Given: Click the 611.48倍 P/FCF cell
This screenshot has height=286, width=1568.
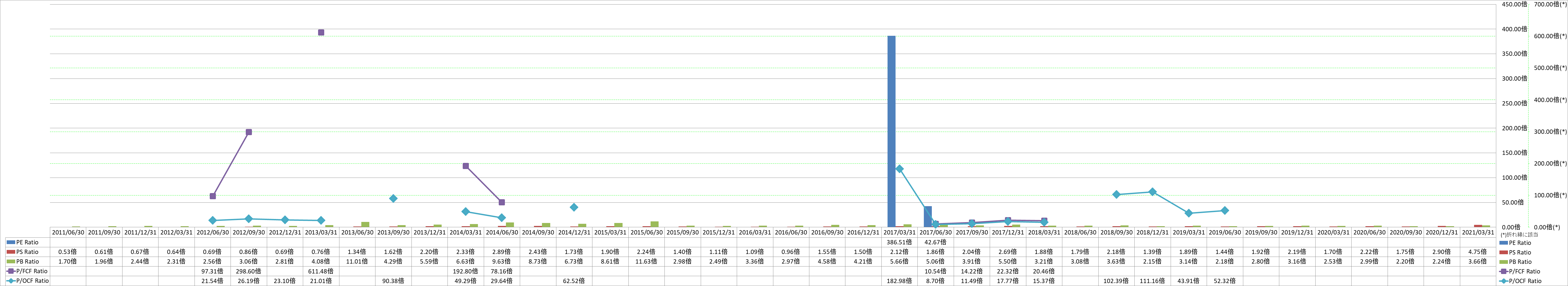Looking at the screenshot, I should (x=321, y=271).
